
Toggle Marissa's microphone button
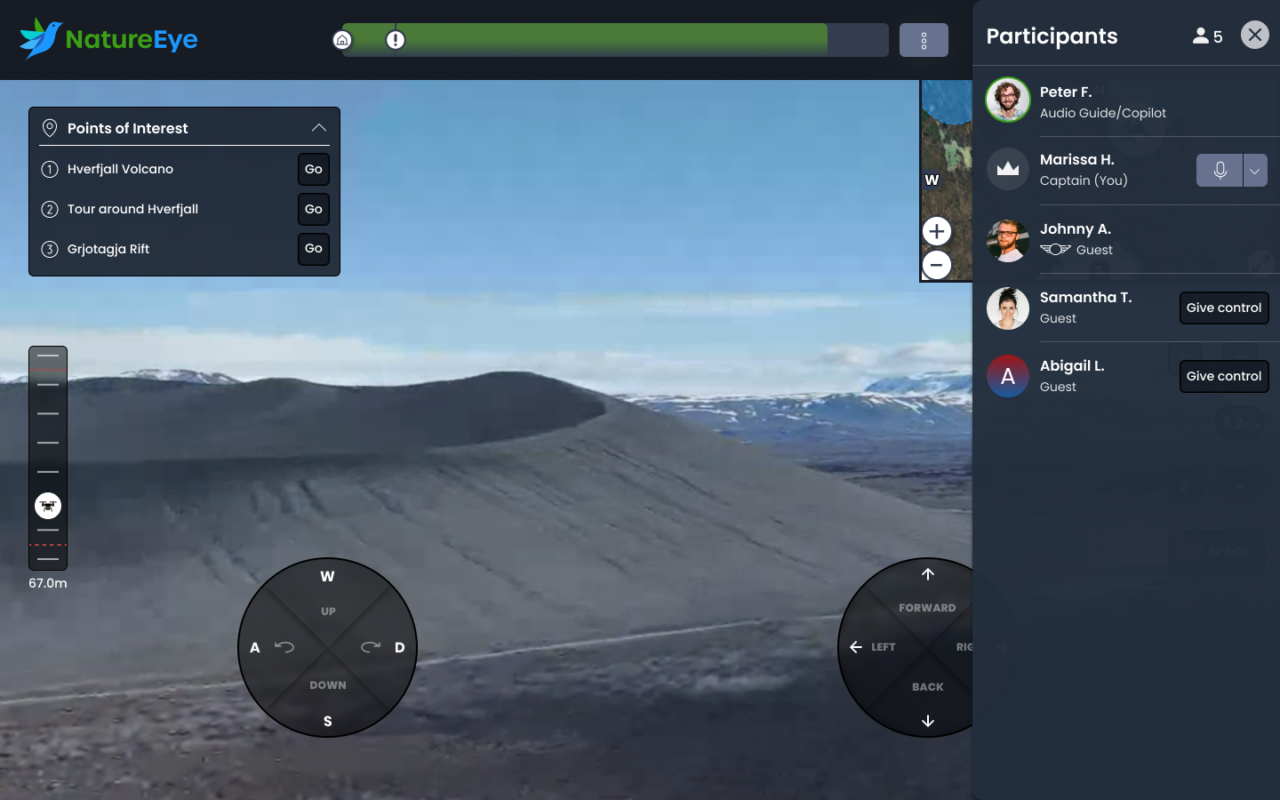[1220, 170]
